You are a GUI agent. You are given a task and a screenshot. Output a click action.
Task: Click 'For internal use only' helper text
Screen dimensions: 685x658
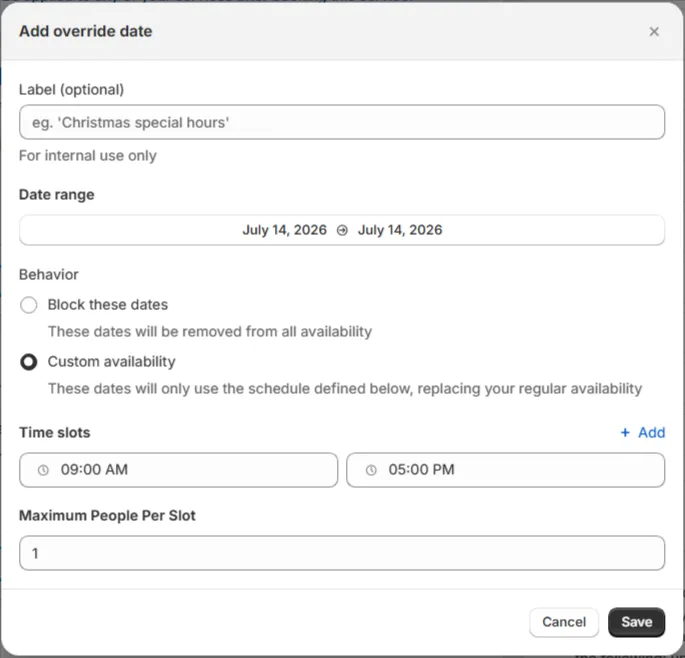(88, 156)
